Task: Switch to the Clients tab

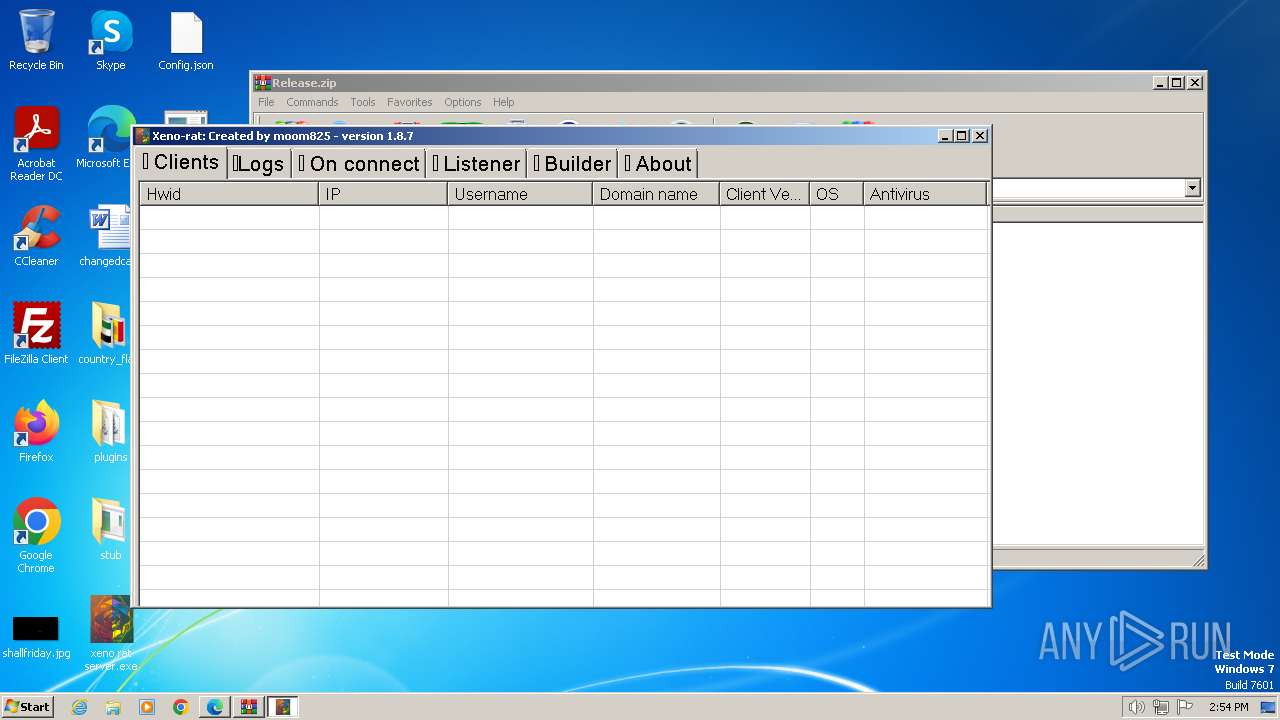Action: point(181,162)
